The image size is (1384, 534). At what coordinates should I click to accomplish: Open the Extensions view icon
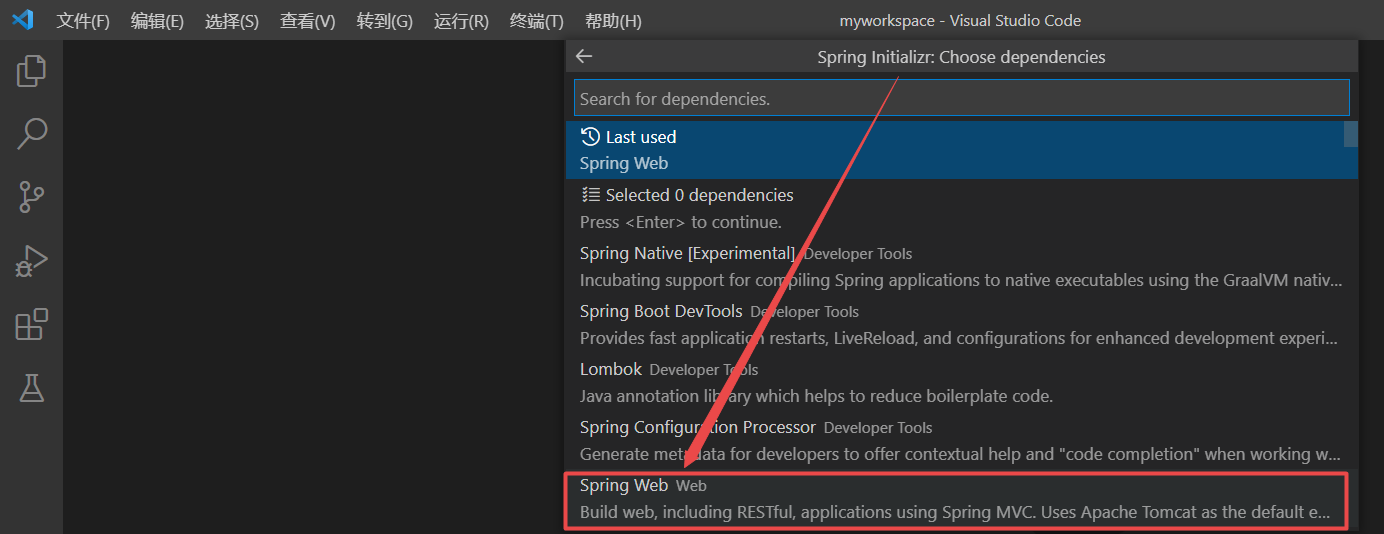pyautogui.click(x=31, y=324)
